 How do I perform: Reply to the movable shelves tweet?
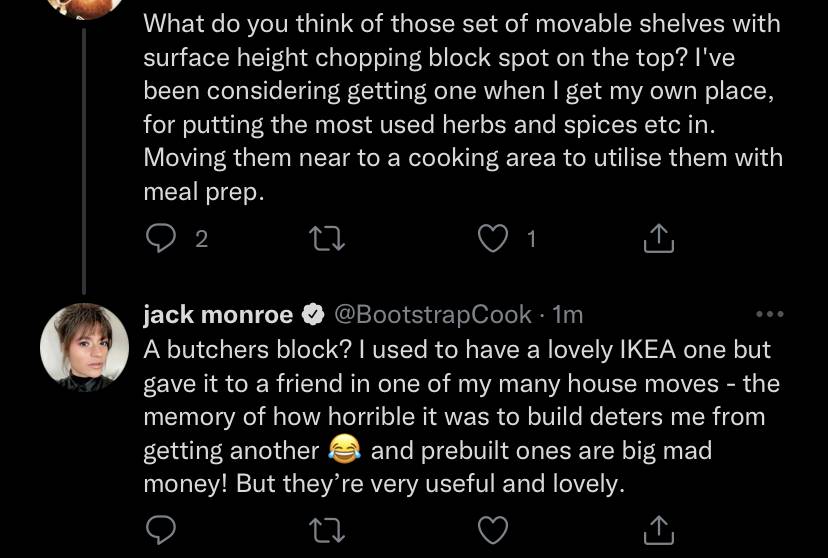pyautogui.click(x=161, y=239)
